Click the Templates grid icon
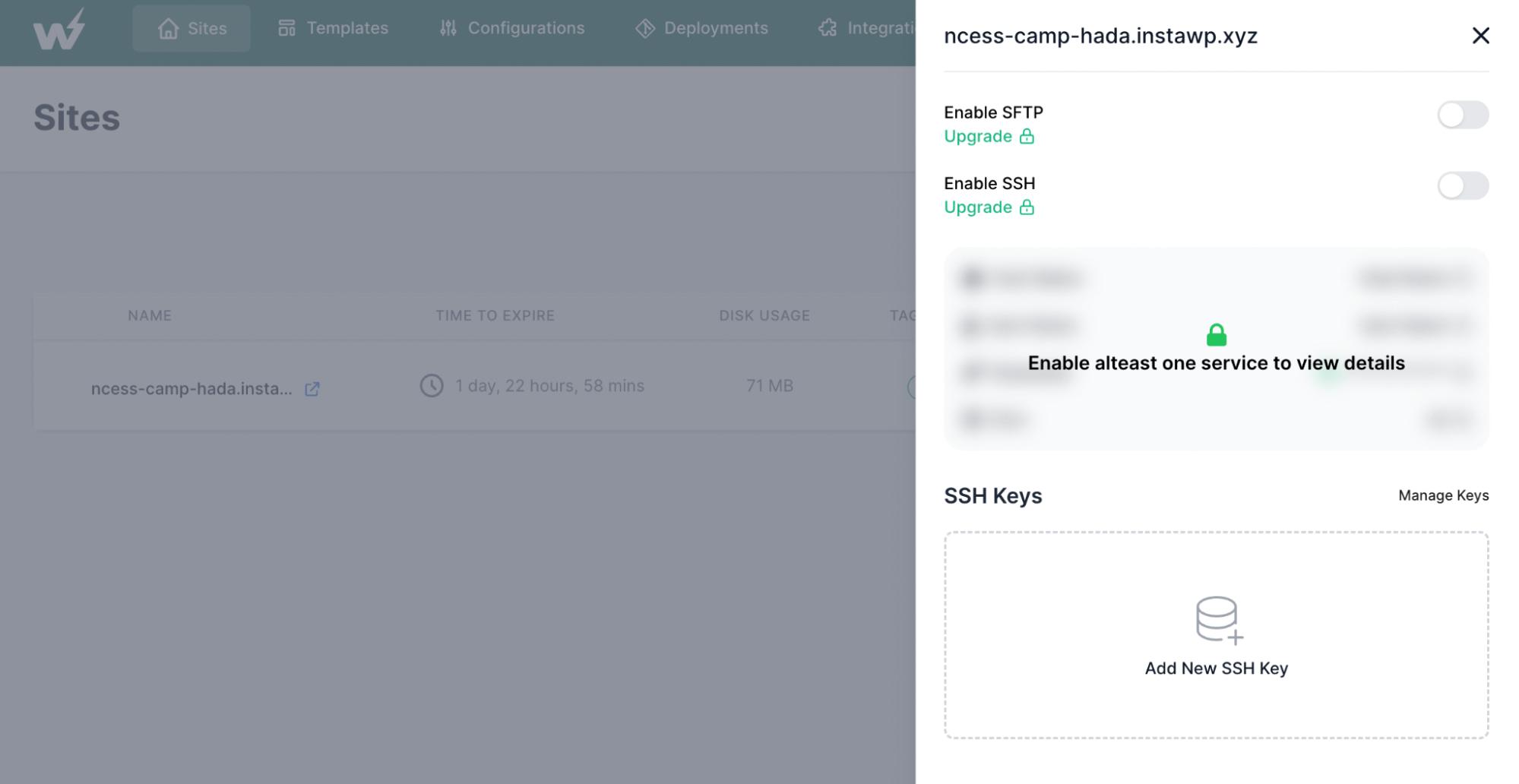The width and height of the screenshot is (1519, 784). (285, 27)
